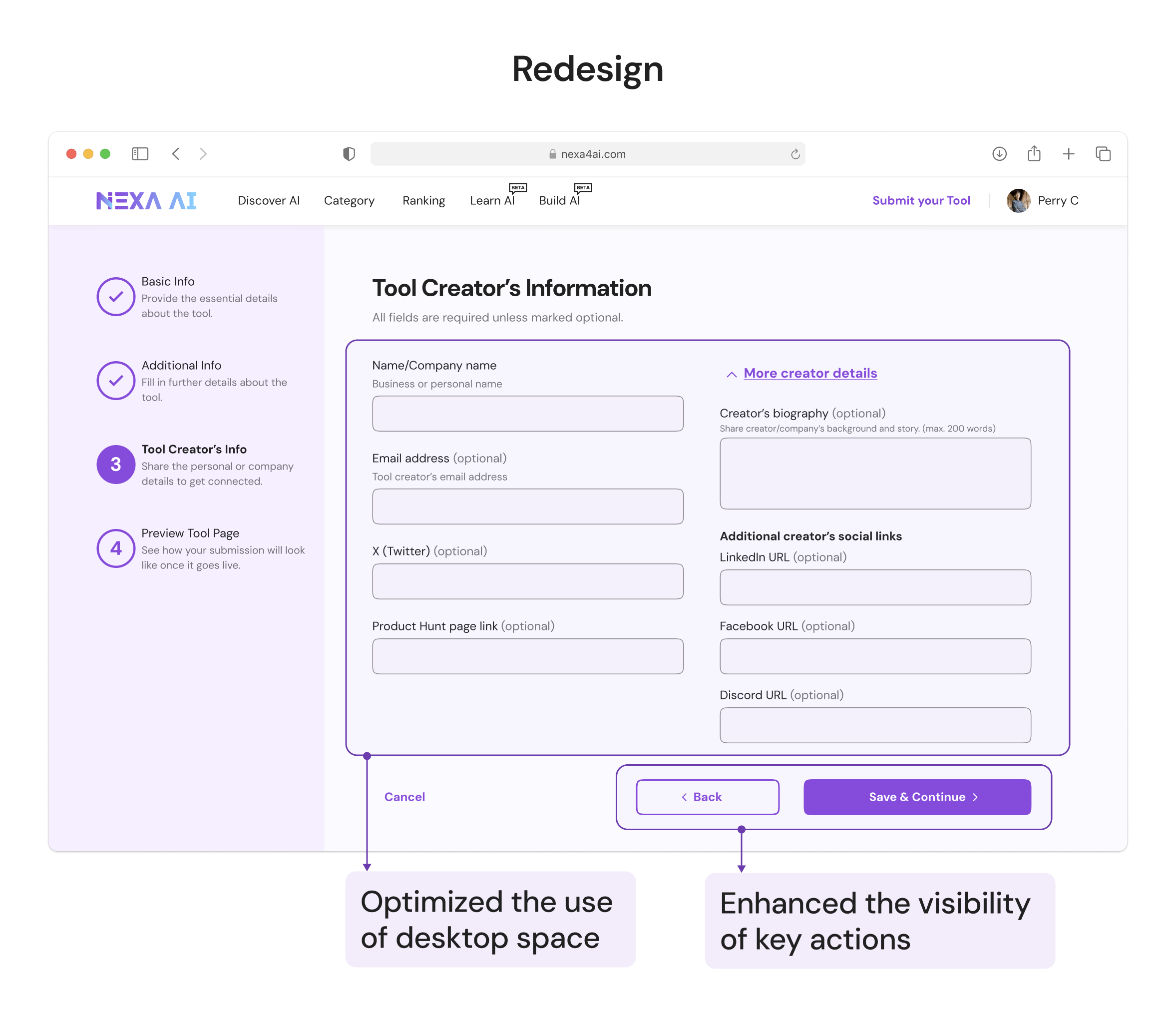Reload the page with the refresh icon
The image size is (1176, 1017).
[x=795, y=154]
